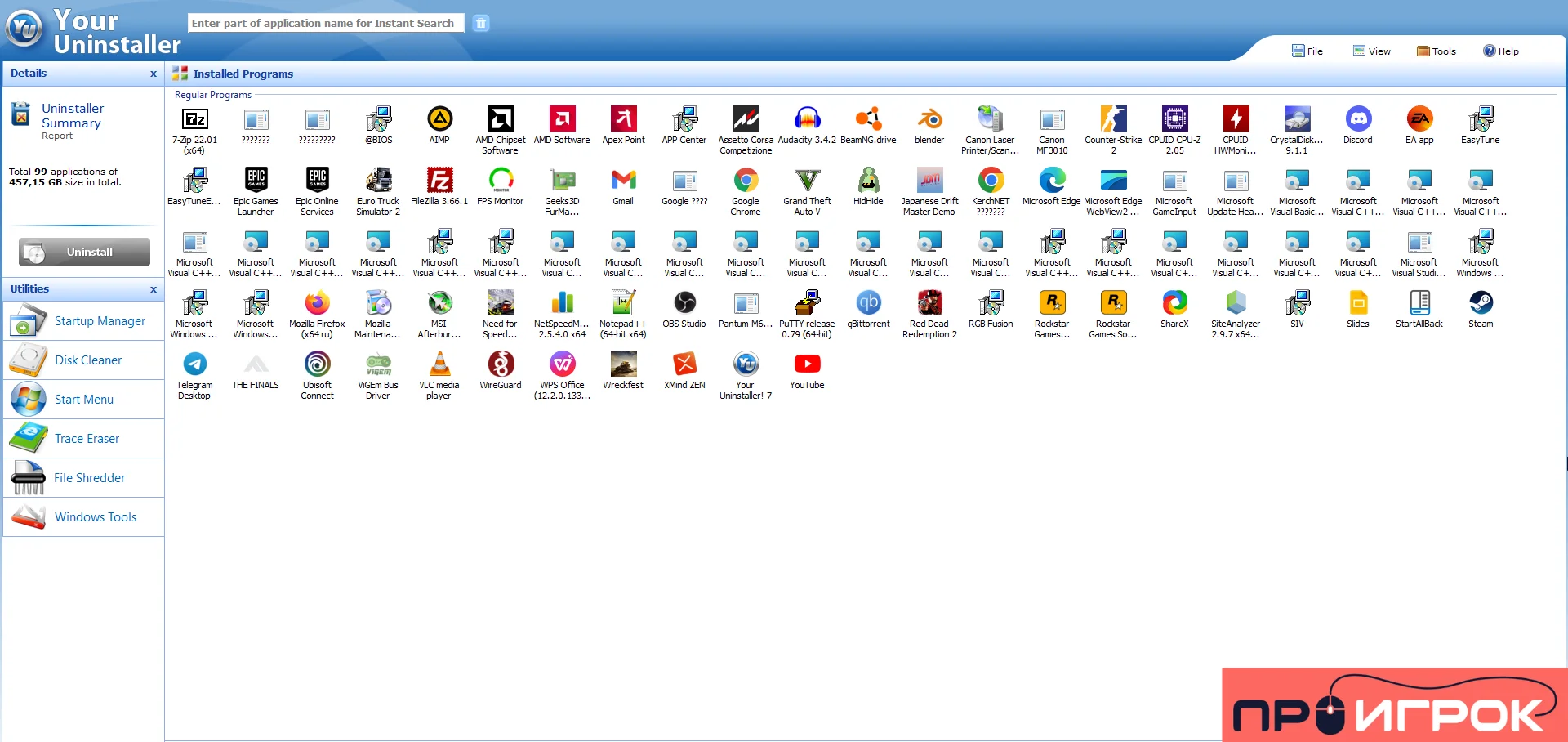1568x742 pixels.
Task: Open the File menu
Action: click(1307, 51)
